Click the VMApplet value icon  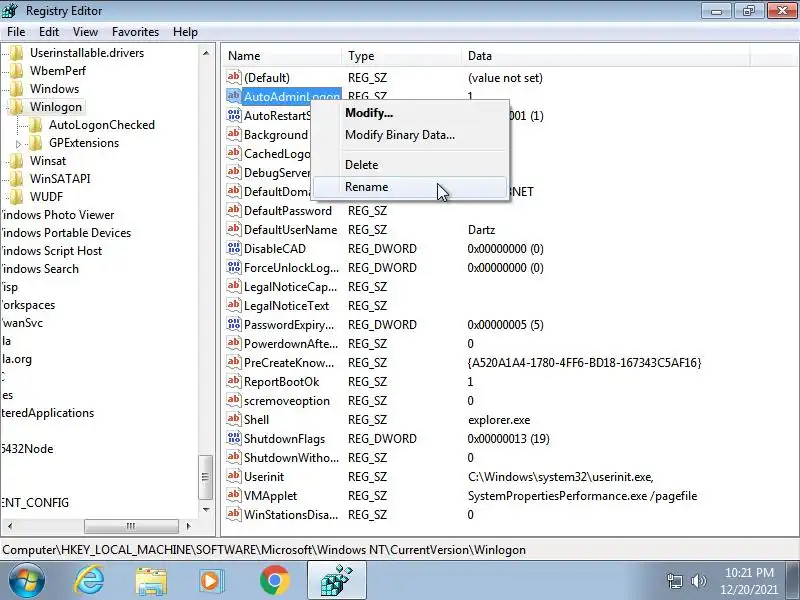(x=234, y=495)
